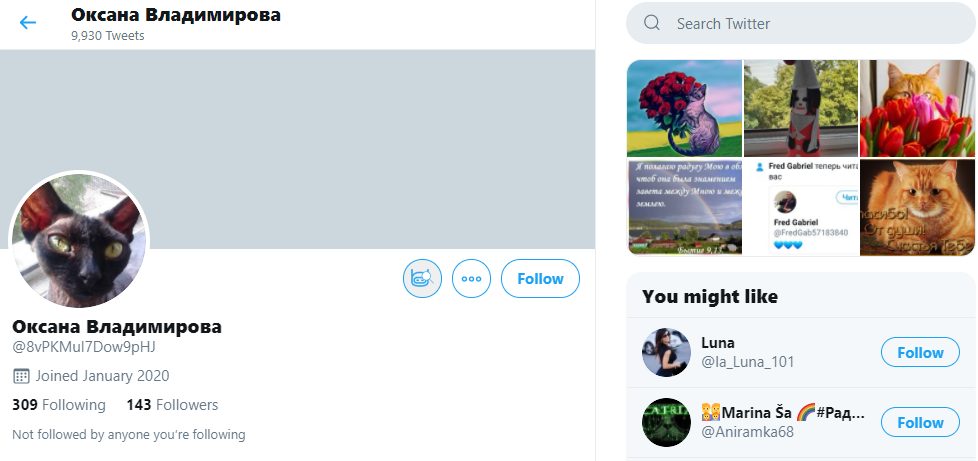Open the orange cat with tulips photo
Screen dimensions: 978x461
(x=917, y=108)
